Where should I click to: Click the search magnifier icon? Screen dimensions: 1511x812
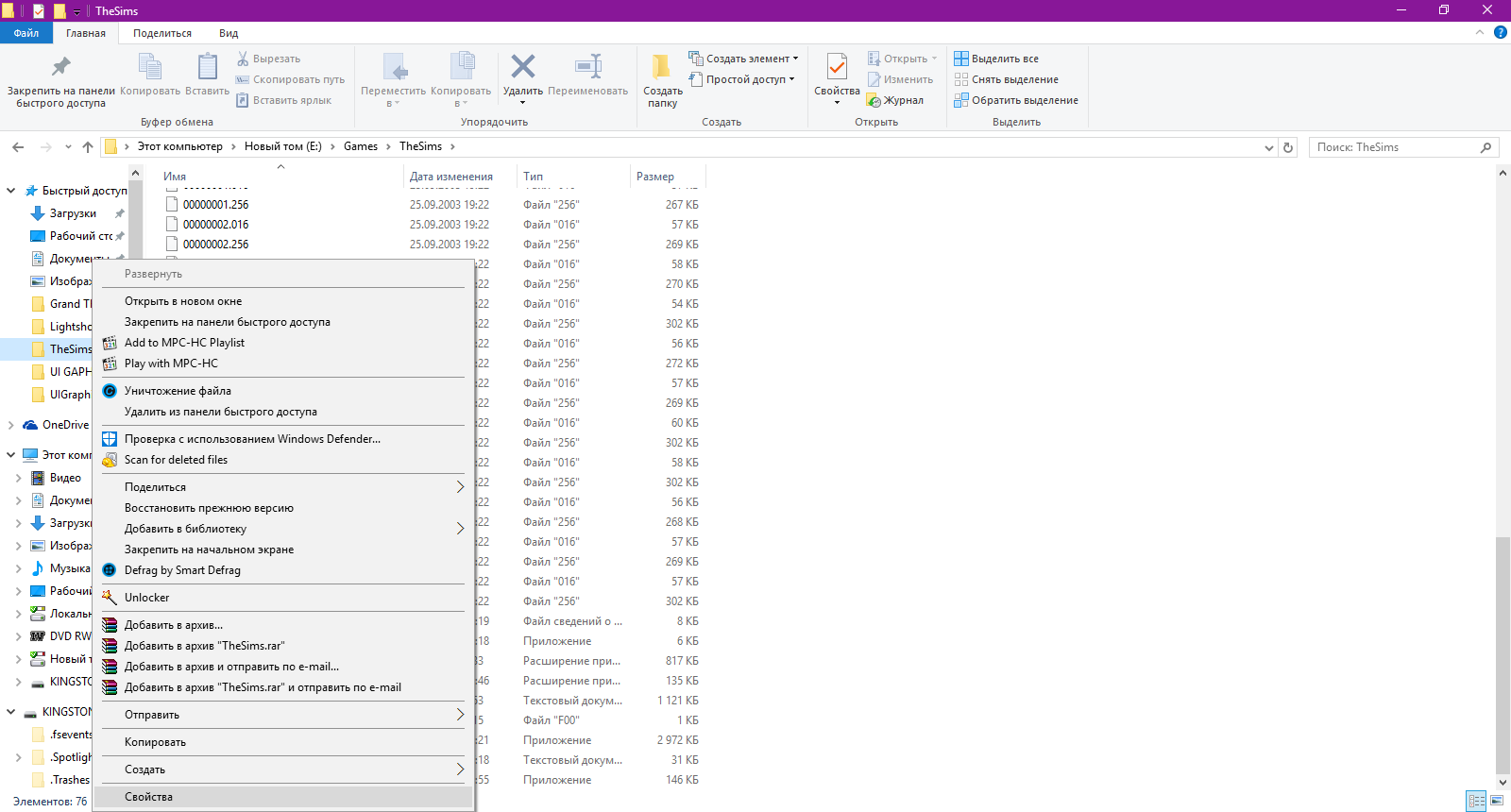(1486, 147)
